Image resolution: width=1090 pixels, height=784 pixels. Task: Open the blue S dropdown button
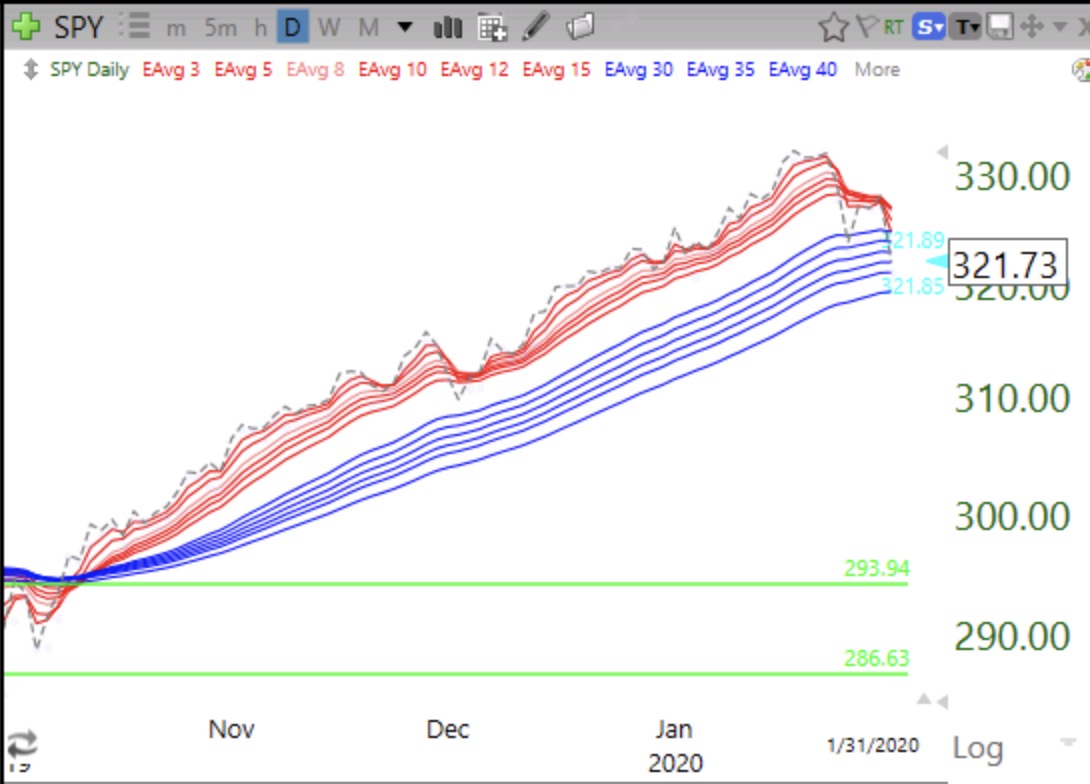coord(929,27)
